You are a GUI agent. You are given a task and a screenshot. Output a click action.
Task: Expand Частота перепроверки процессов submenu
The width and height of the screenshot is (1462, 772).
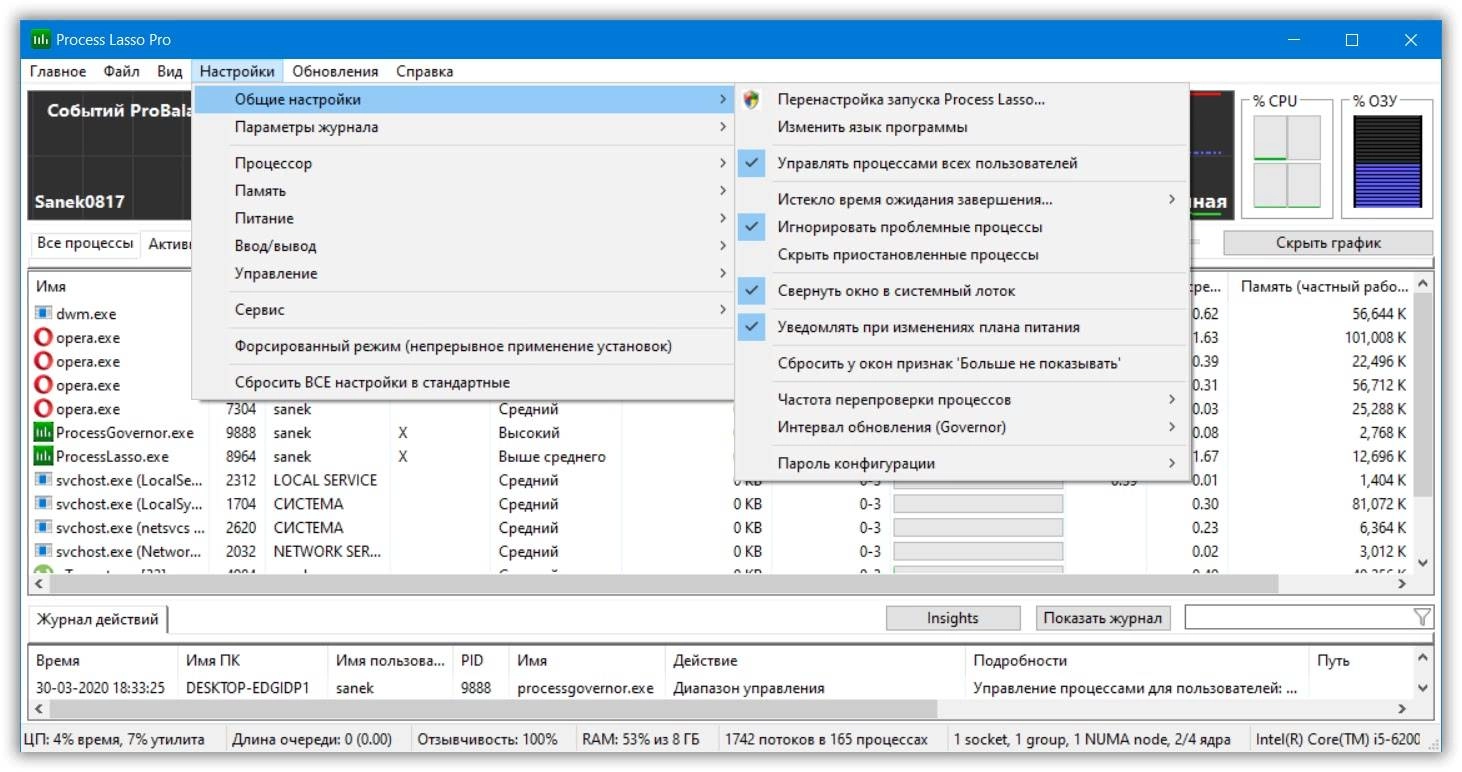coord(962,399)
